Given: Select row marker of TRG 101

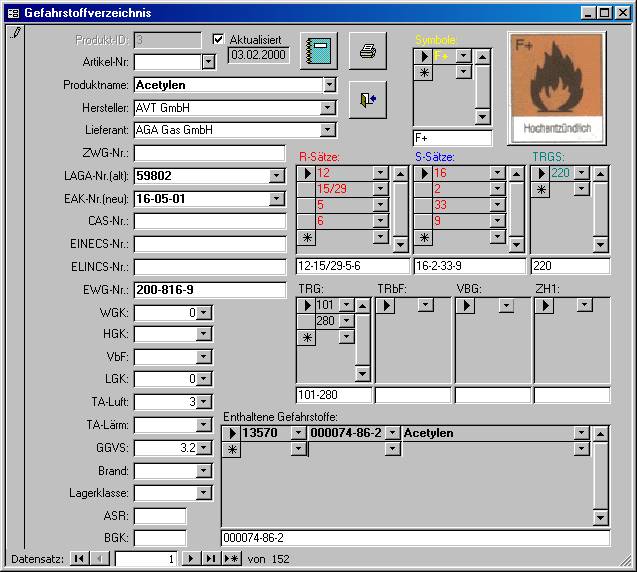Looking at the screenshot, I should coord(307,305).
